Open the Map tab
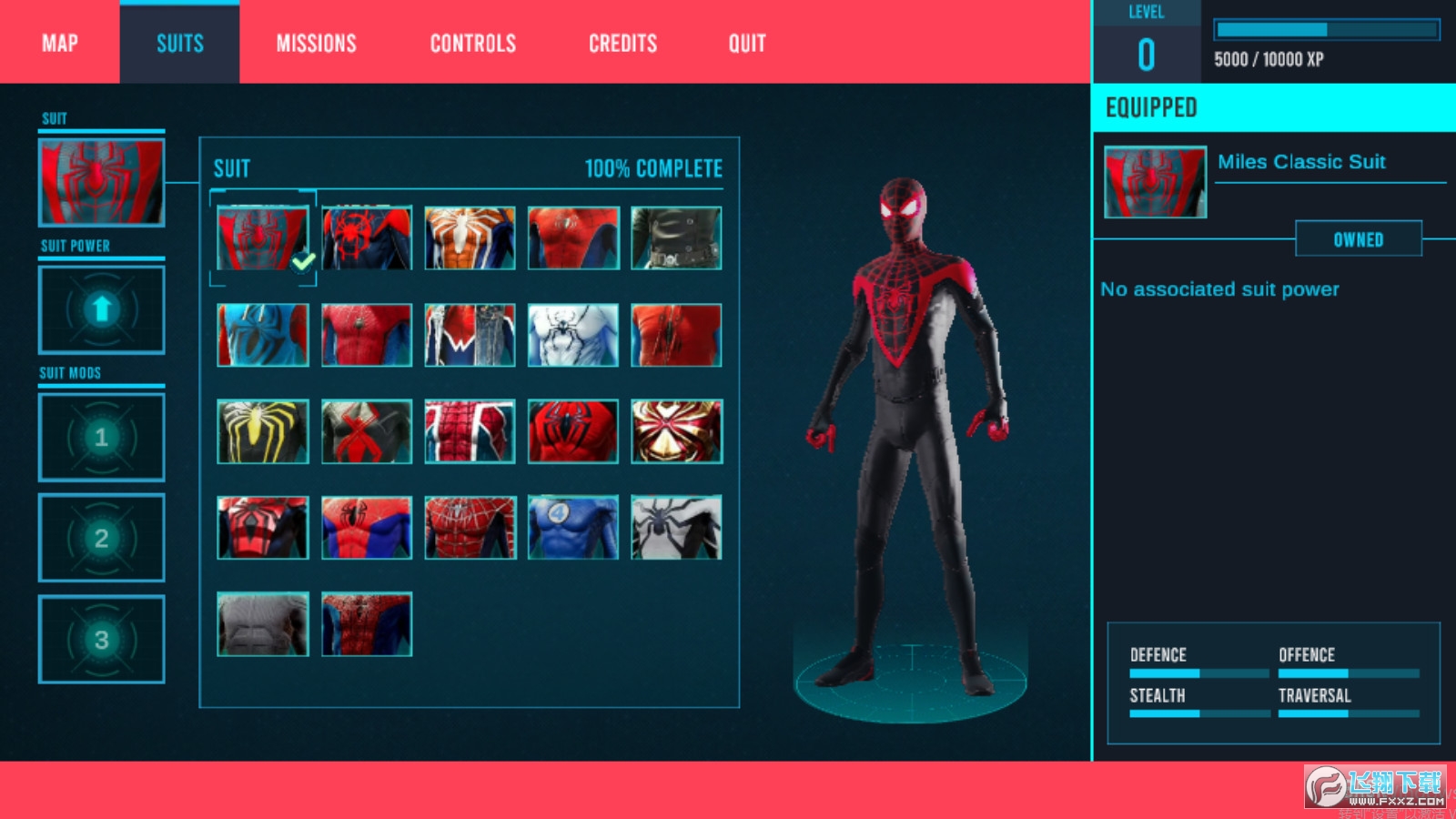Viewport: 1456px width, 819px height. coord(60,43)
